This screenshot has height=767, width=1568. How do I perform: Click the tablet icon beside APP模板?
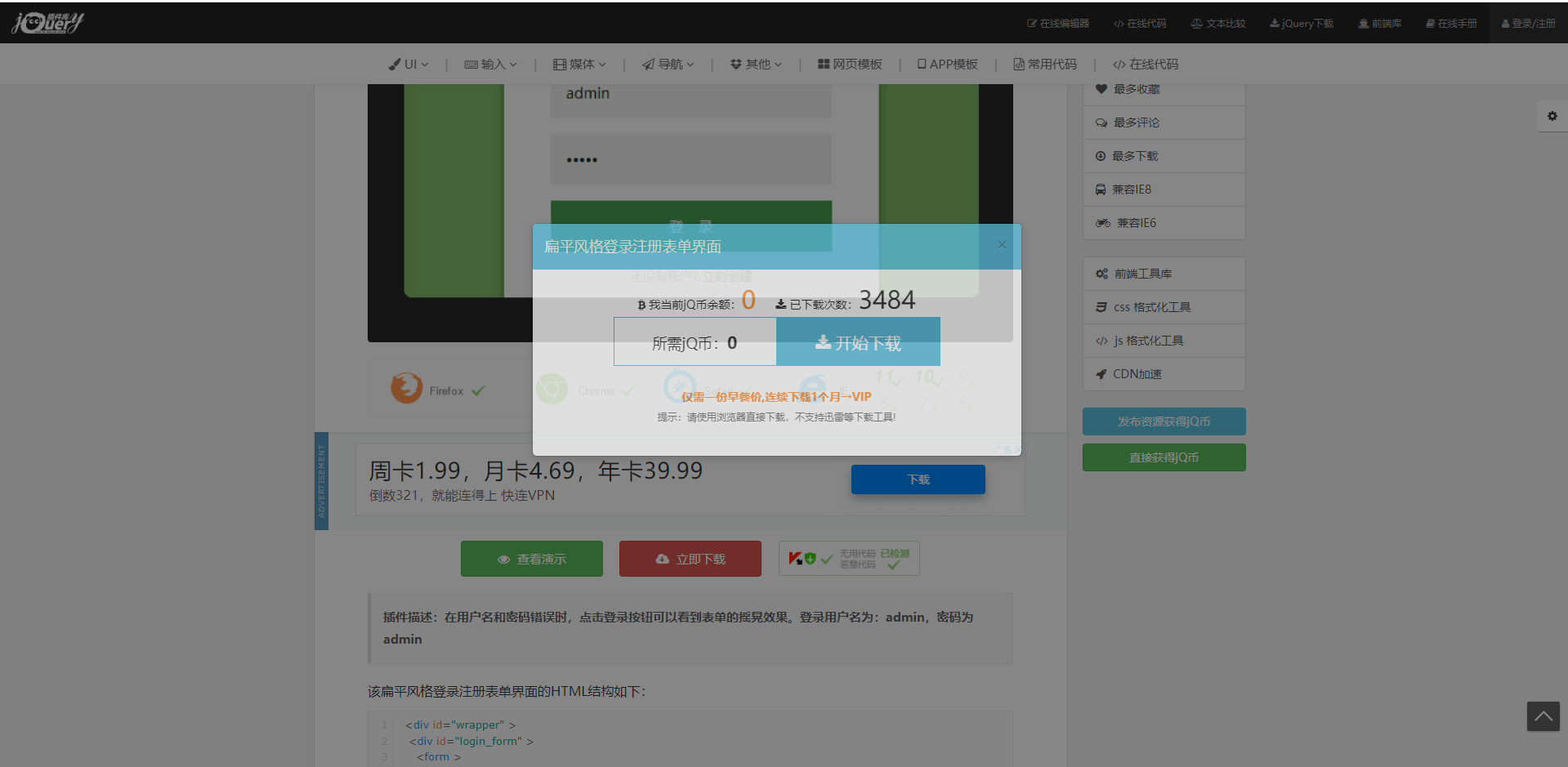point(922,64)
